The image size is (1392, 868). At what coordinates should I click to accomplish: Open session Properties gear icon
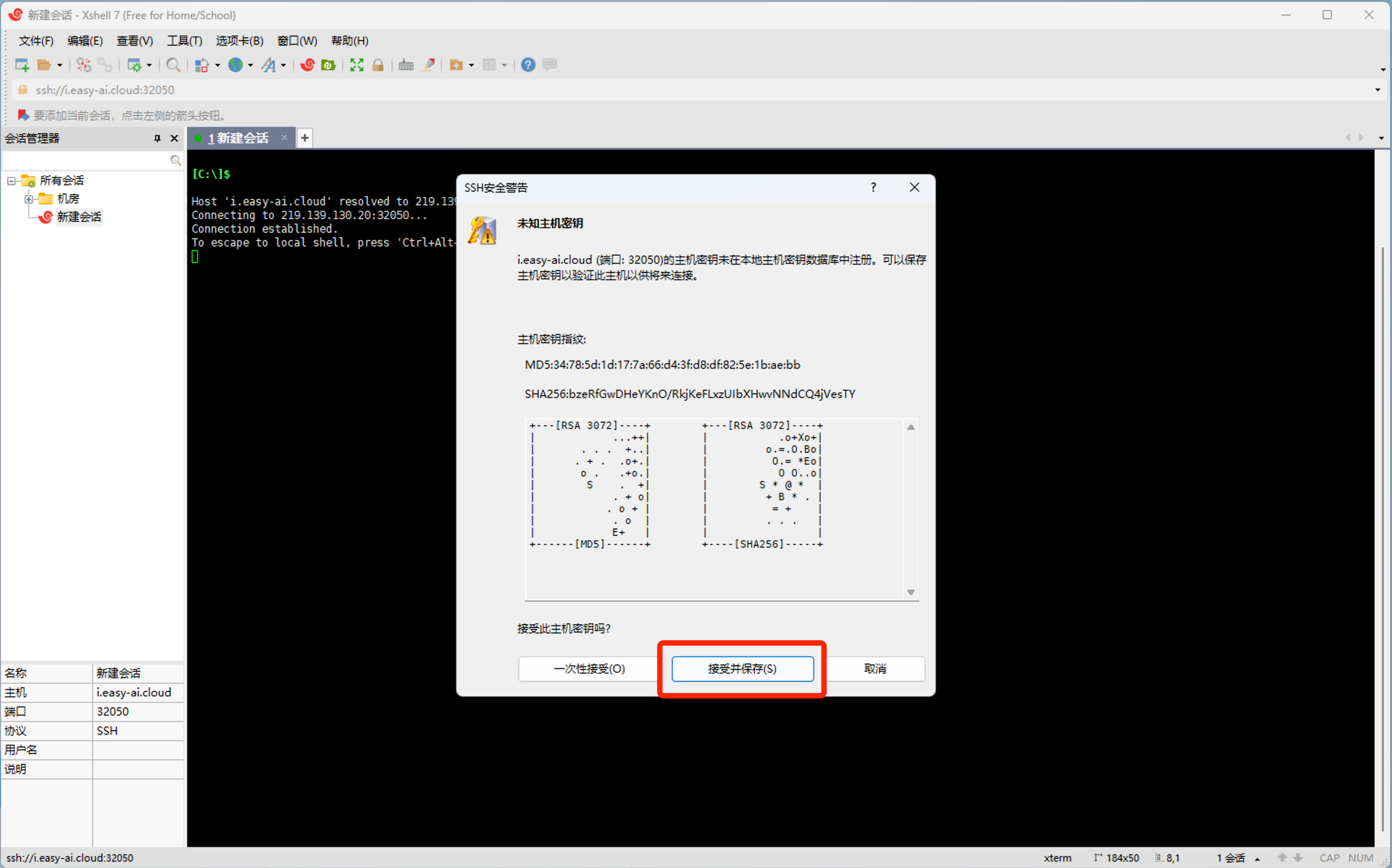coord(134,65)
